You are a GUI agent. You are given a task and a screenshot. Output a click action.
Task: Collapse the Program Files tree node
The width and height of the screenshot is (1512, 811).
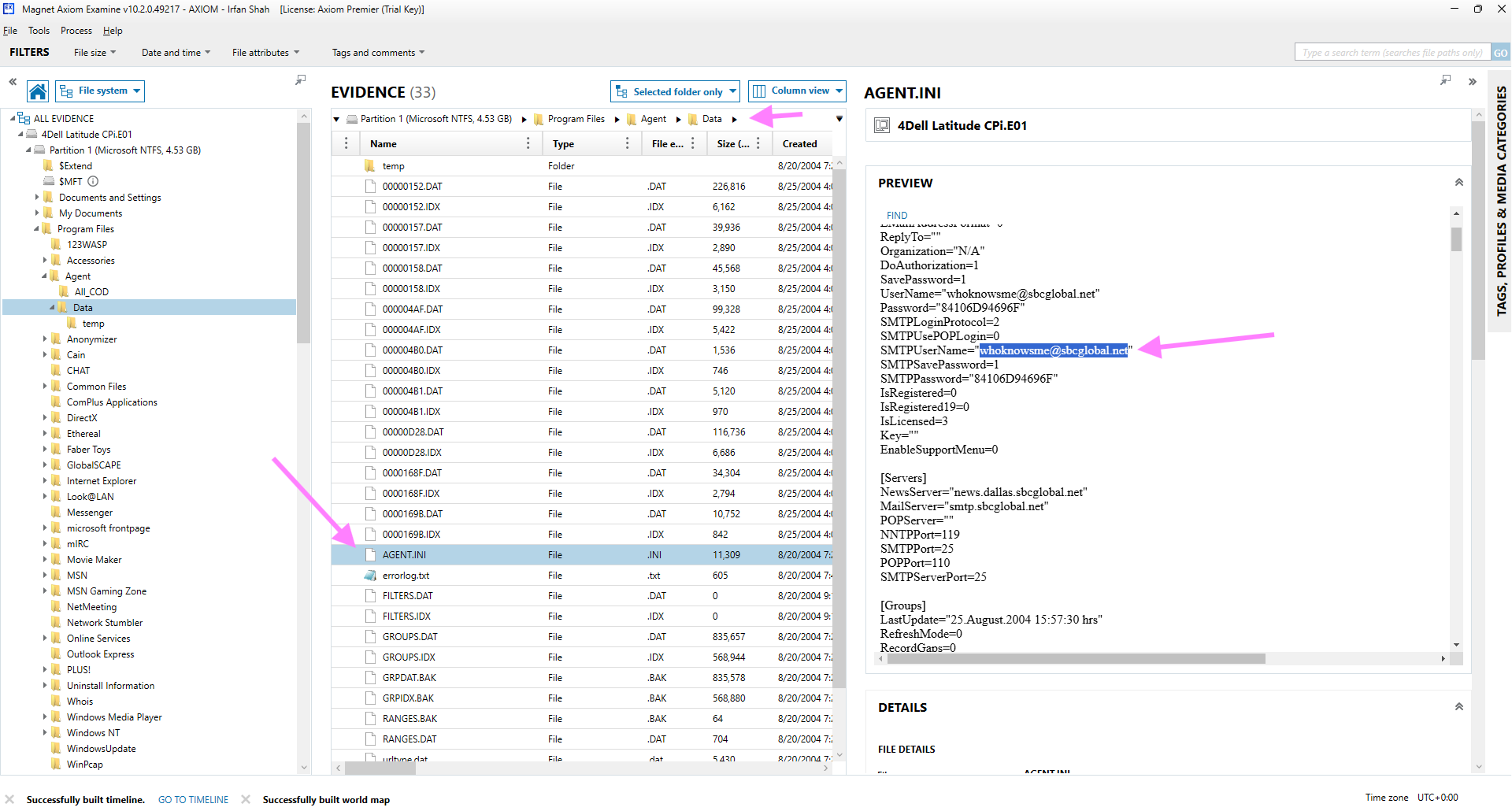tap(35, 228)
